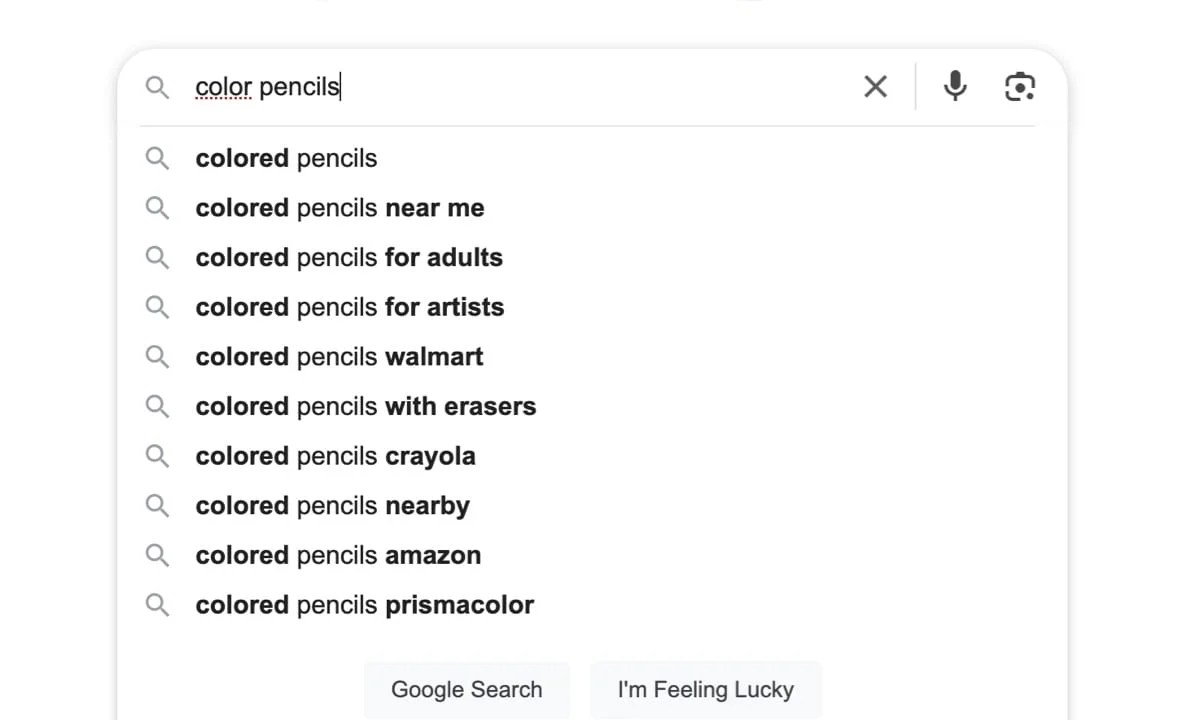Select the 'colored pencils for artists' suggestion
This screenshot has width=1200, height=720.
point(349,307)
